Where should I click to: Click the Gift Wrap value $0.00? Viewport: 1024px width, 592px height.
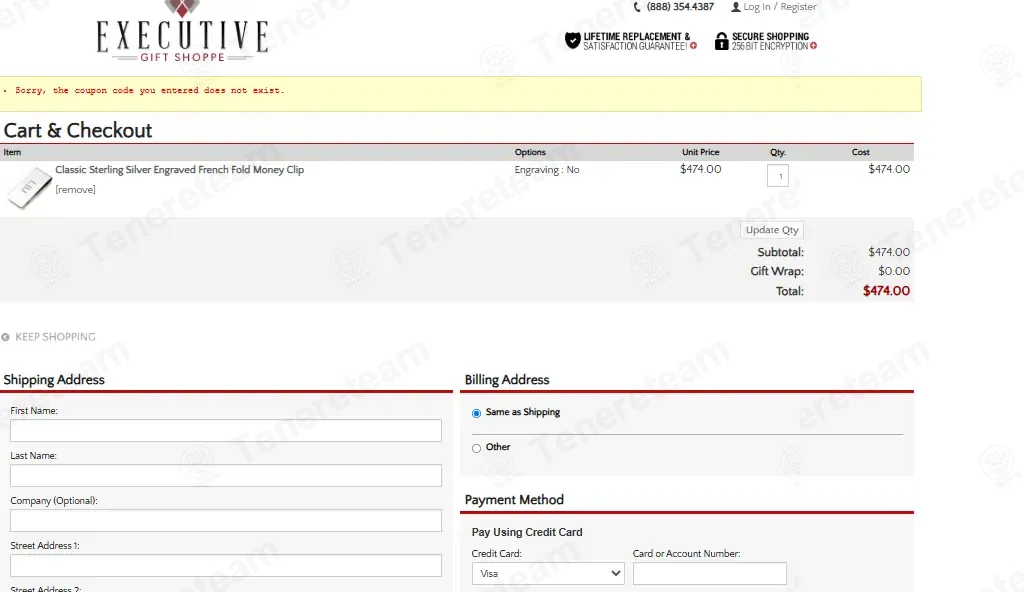pyautogui.click(x=893, y=271)
